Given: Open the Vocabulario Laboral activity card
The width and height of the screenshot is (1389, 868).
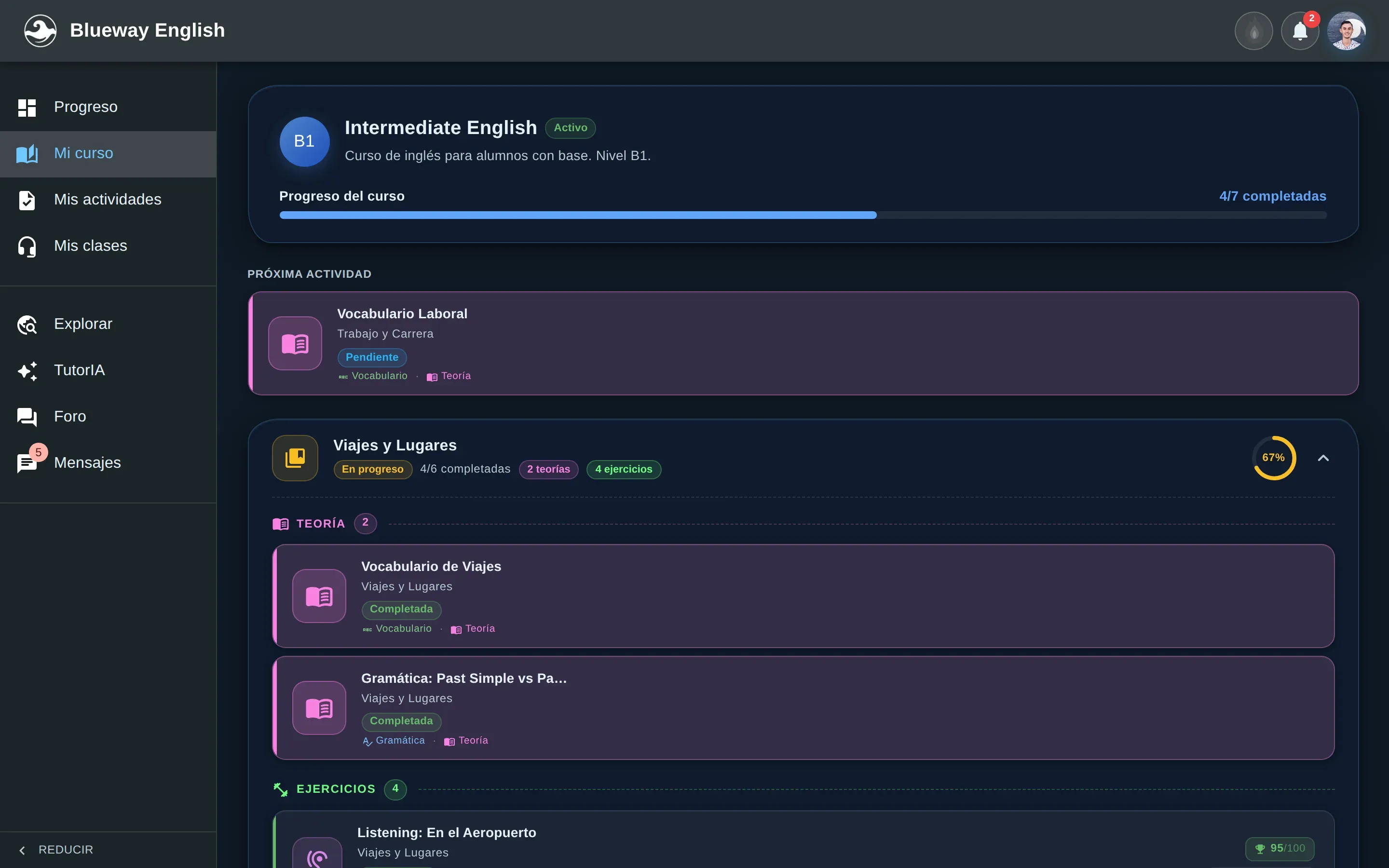Looking at the screenshot, I should point(803,343).
